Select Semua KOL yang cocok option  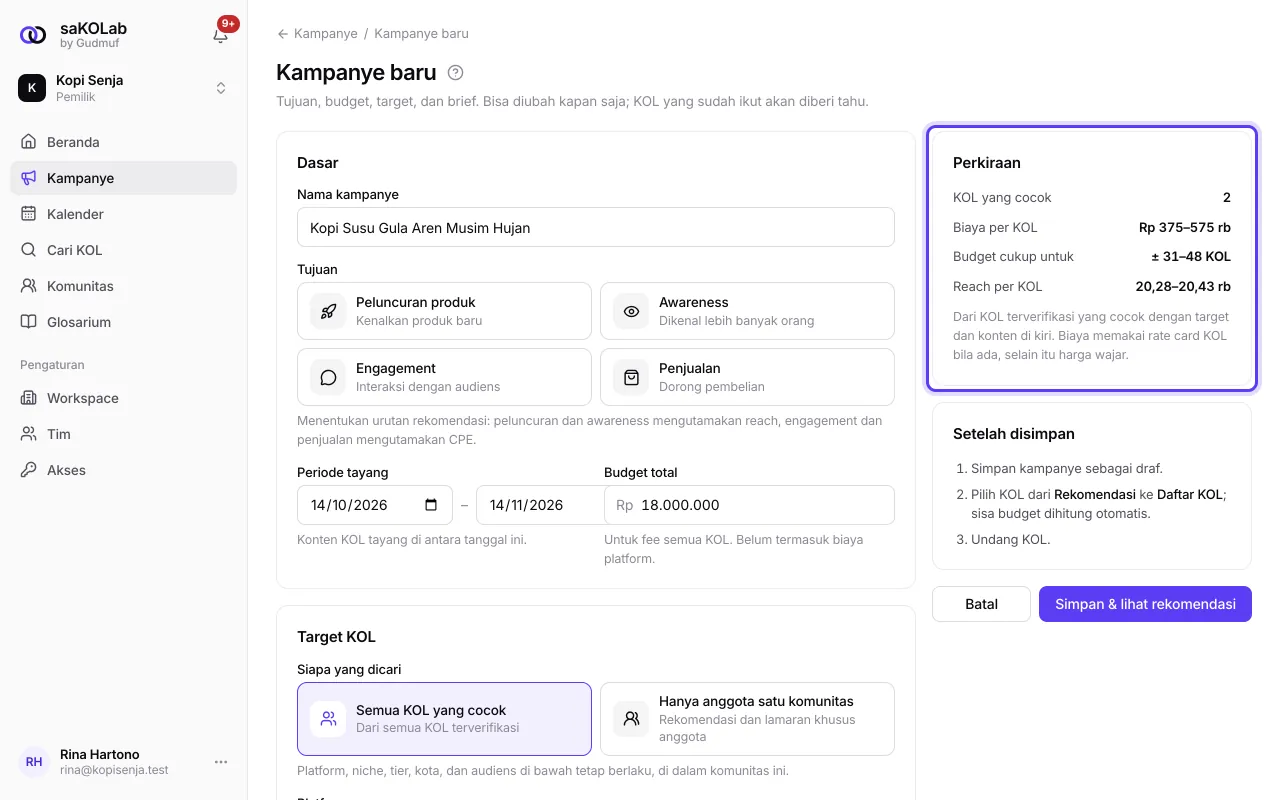[444, 719]
